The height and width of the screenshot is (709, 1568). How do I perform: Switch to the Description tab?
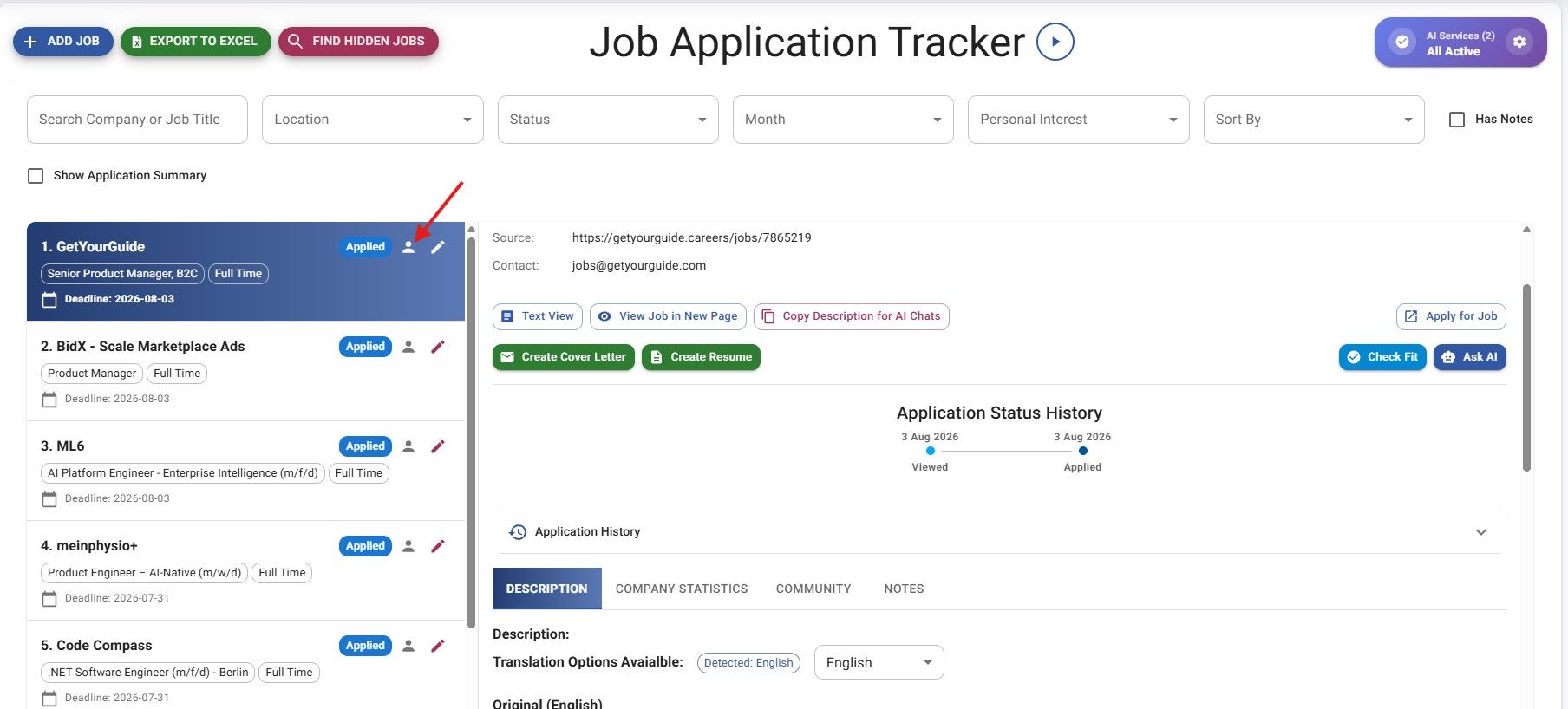point(547,589)
